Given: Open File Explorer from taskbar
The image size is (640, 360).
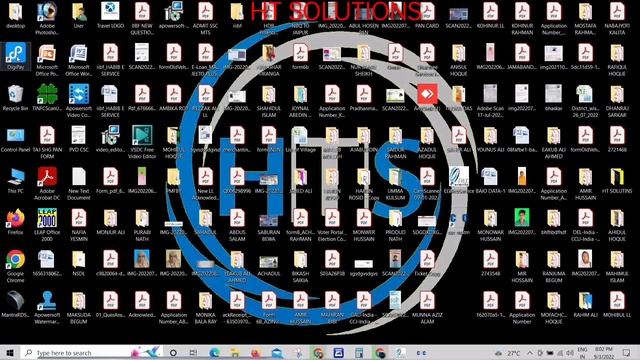Looking at the screenshot, I should 235,353.
